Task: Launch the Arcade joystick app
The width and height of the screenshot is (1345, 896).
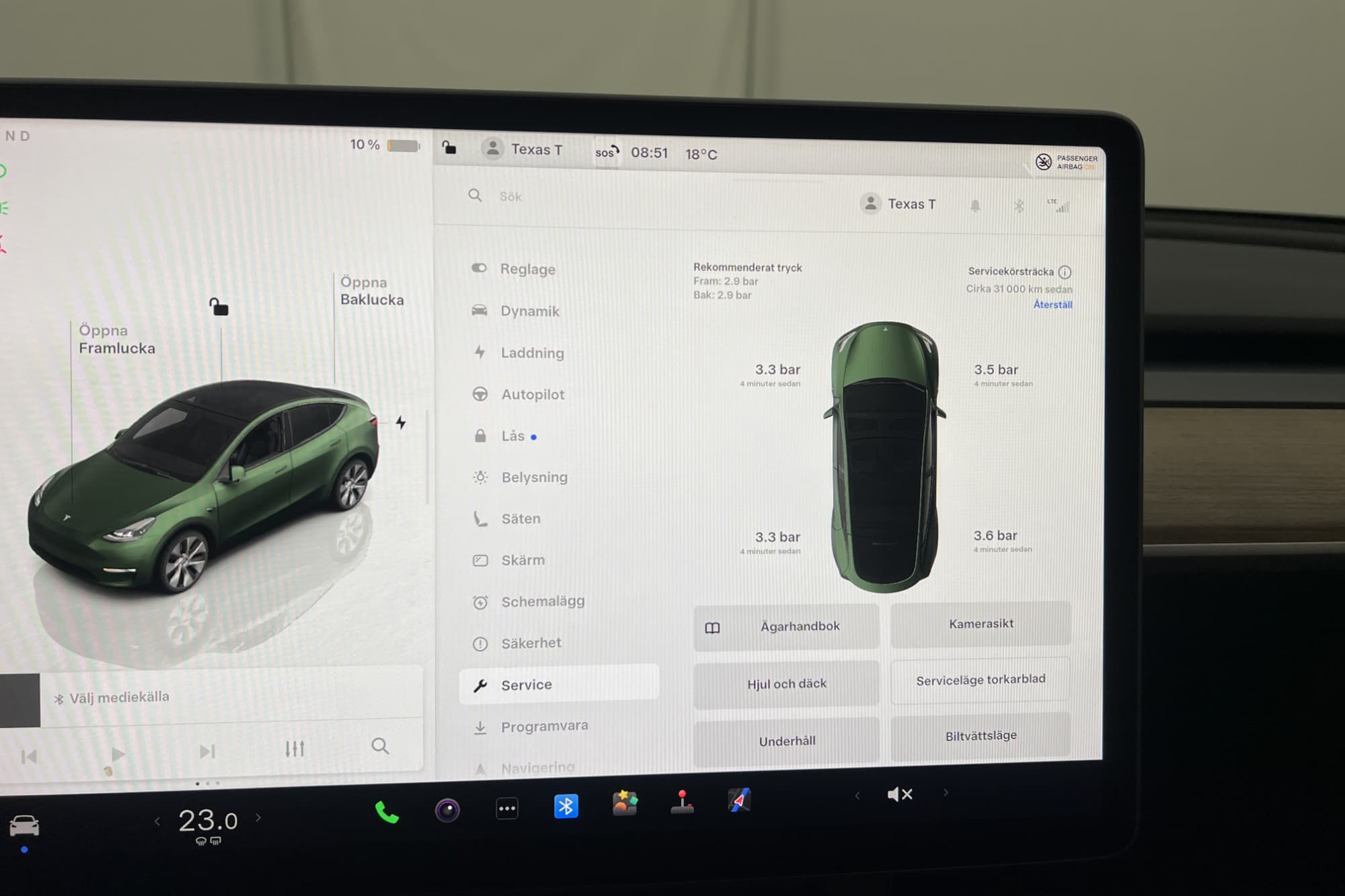Action: (x=682, y=802)
